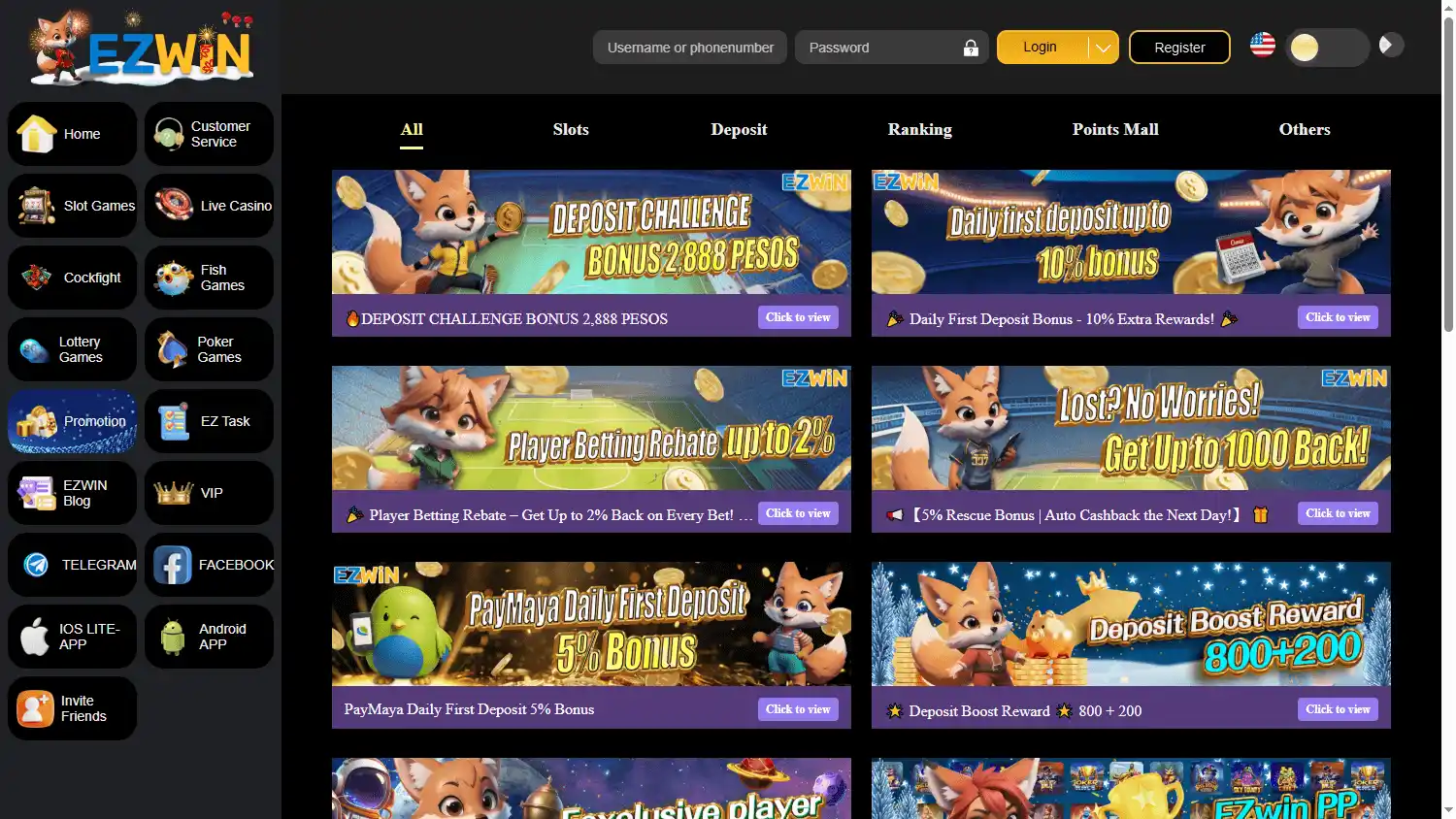The image size is (1456, 819).
Task: Click the US flag language icon
Action: pyautogui.click(x=1263, y=45)
